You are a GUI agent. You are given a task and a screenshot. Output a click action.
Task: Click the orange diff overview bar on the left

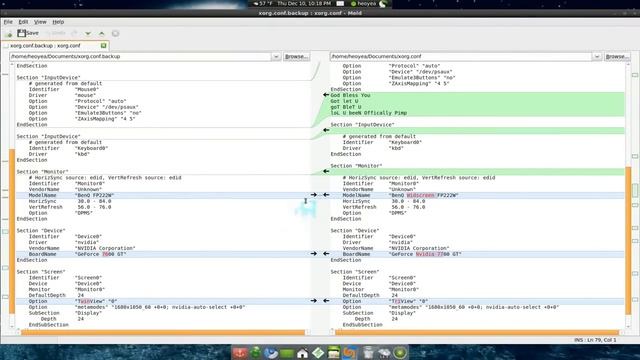pos(12,231)
